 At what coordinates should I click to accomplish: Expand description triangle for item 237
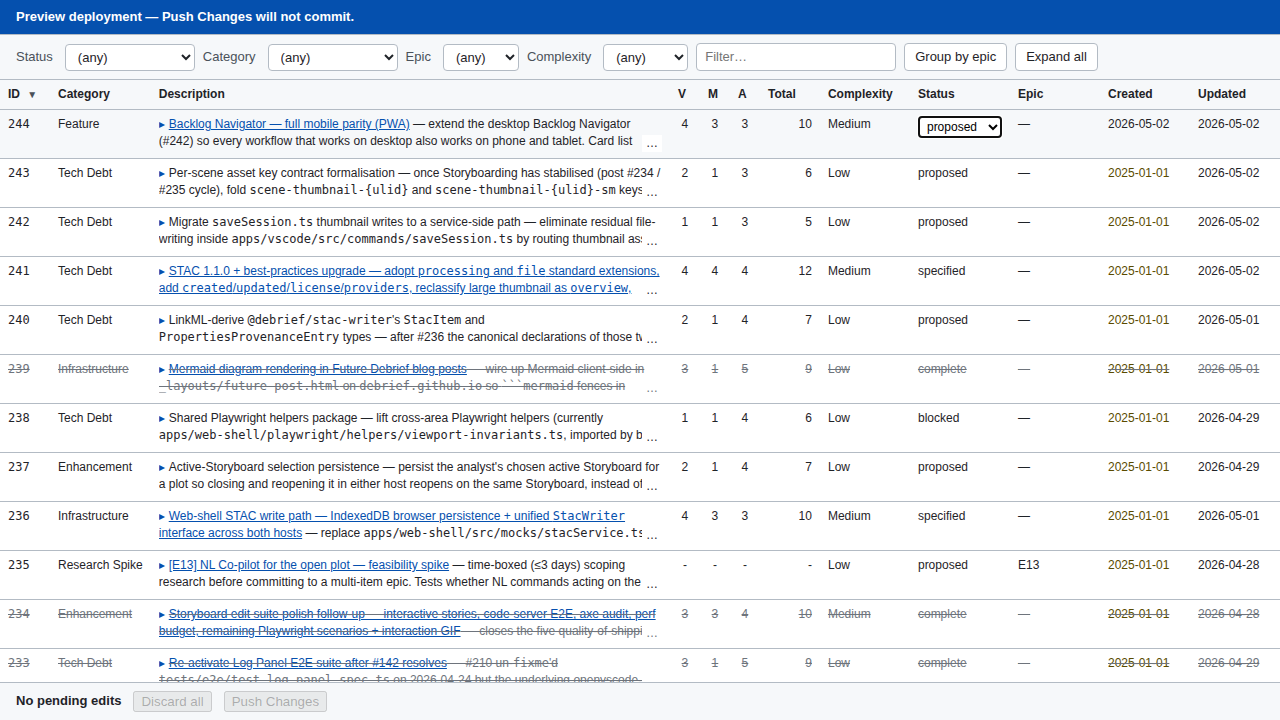click(x=162, y=468)
